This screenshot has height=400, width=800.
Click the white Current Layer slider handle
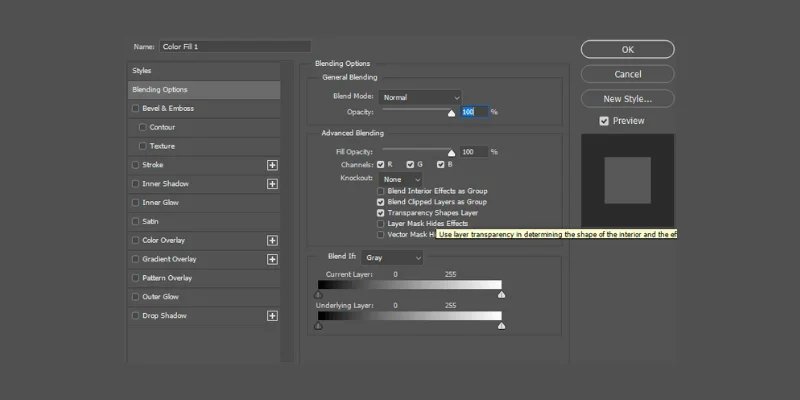501,294
